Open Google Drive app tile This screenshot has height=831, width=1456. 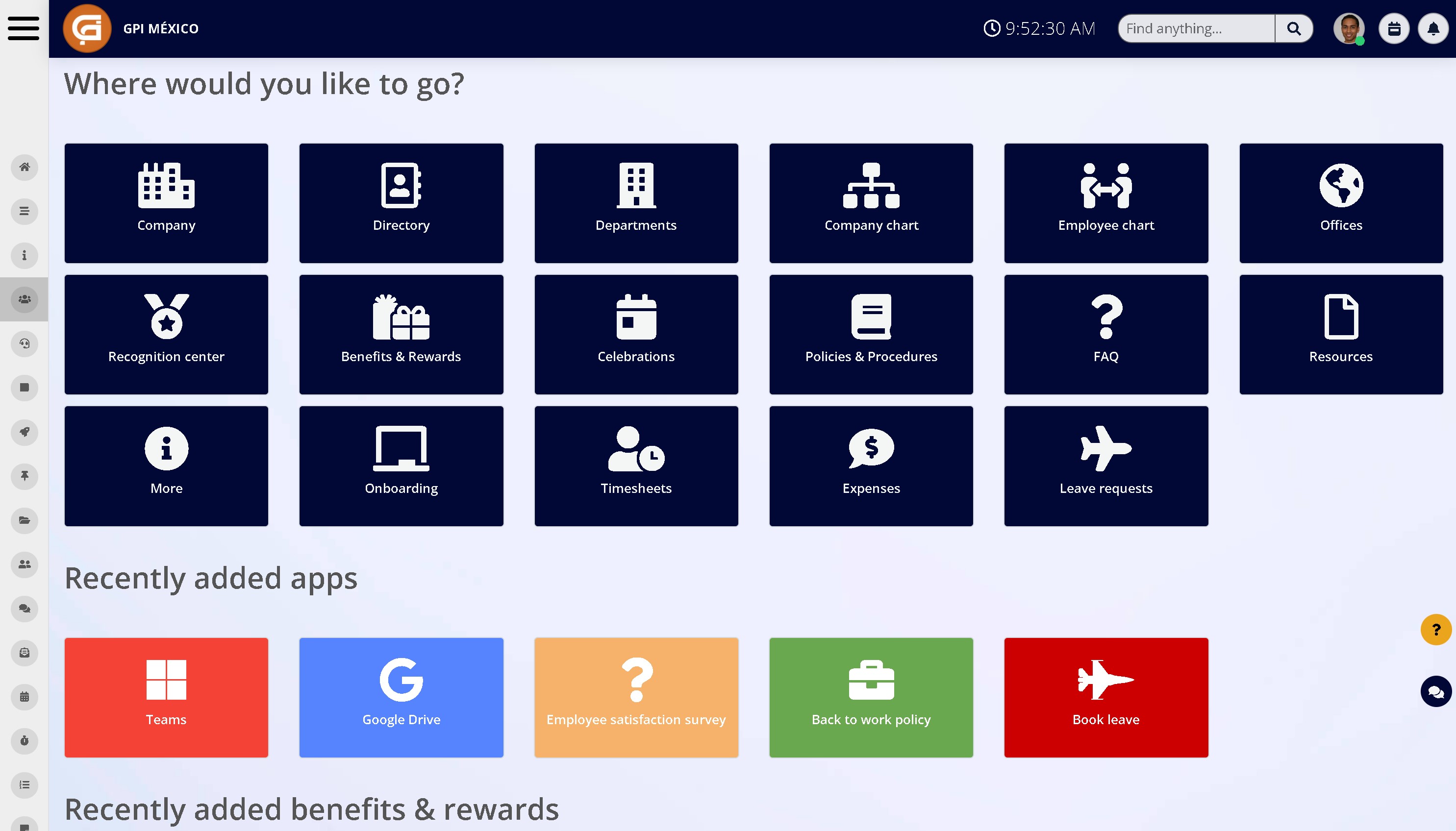coord(402,697)
